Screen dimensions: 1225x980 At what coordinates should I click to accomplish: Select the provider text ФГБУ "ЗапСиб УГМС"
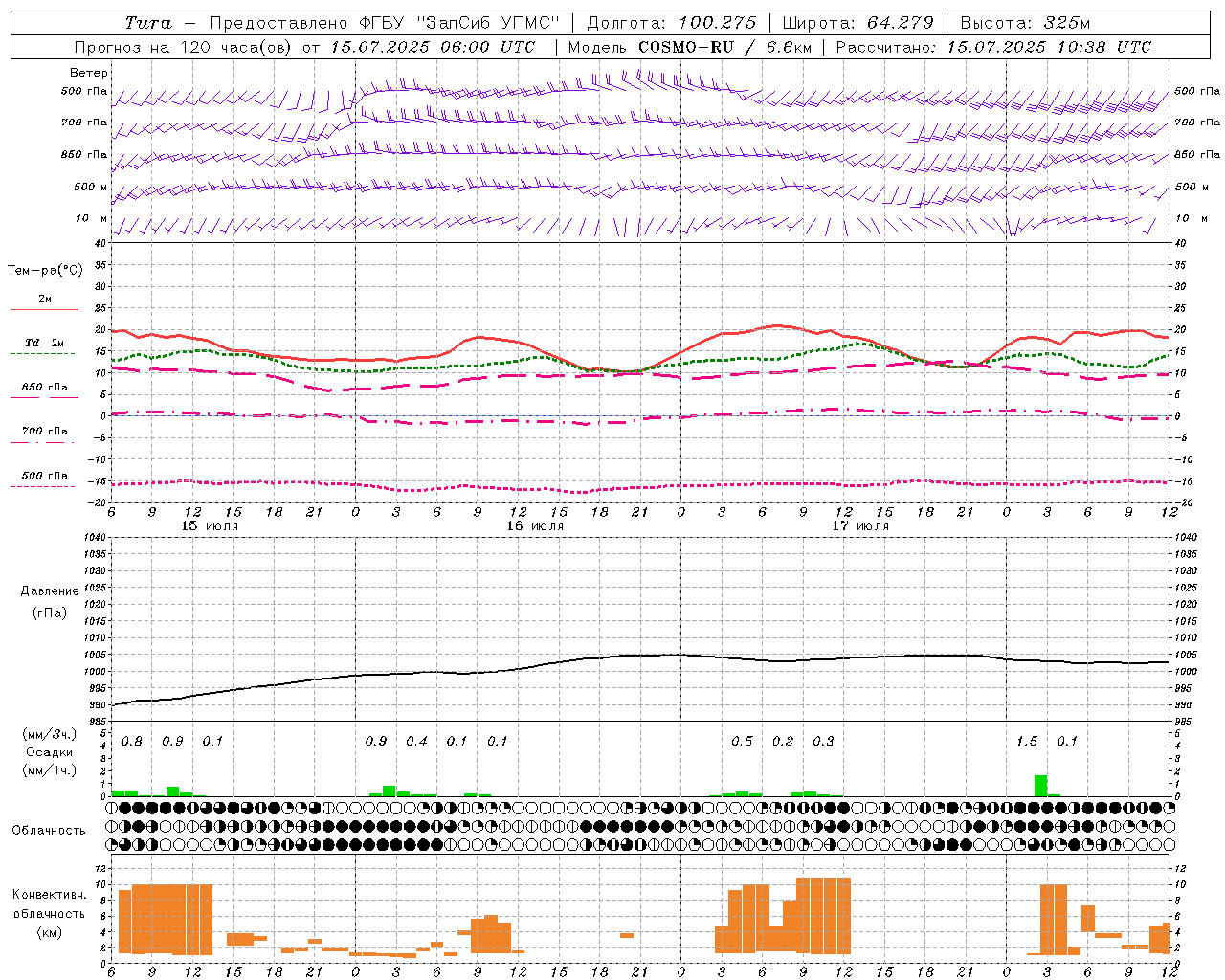point(457,23)
